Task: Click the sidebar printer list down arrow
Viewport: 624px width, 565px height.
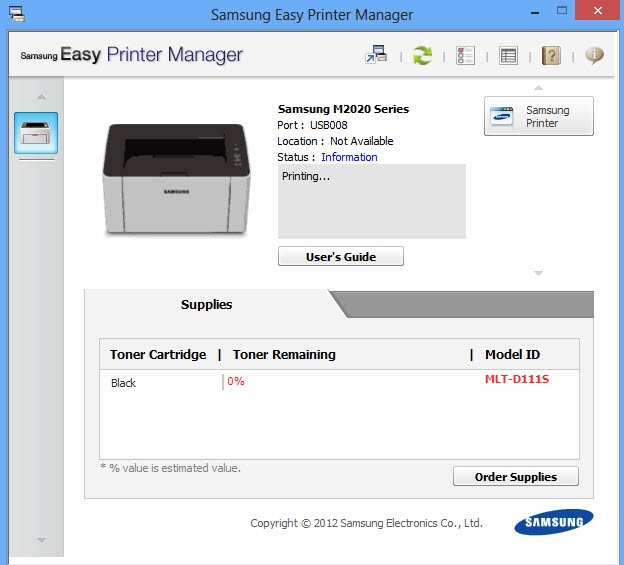Action: pos(41,540)
